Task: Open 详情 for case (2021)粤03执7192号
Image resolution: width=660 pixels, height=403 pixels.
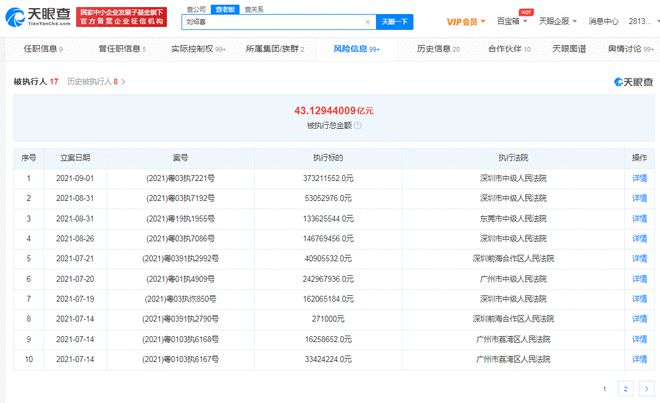Action: click(639, 198)
